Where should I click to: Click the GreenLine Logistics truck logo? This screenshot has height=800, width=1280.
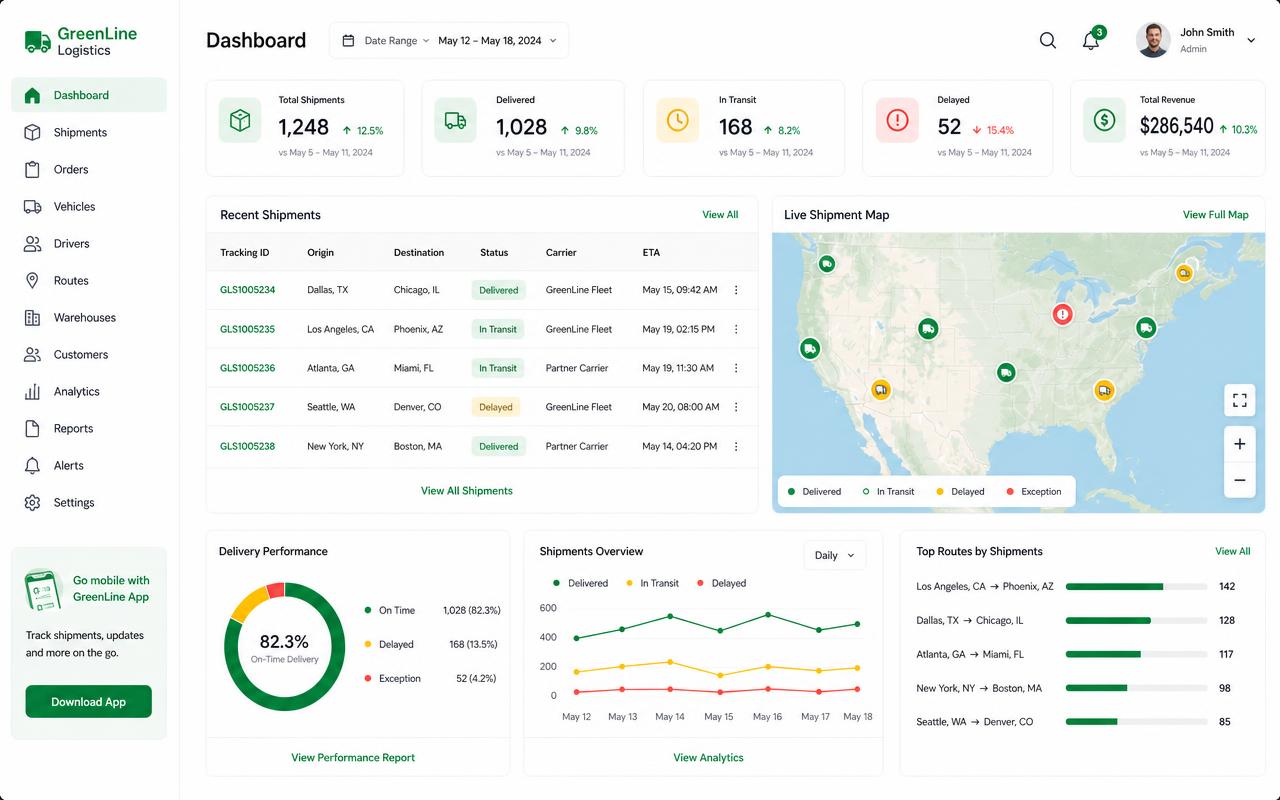[x=38, y=41]
